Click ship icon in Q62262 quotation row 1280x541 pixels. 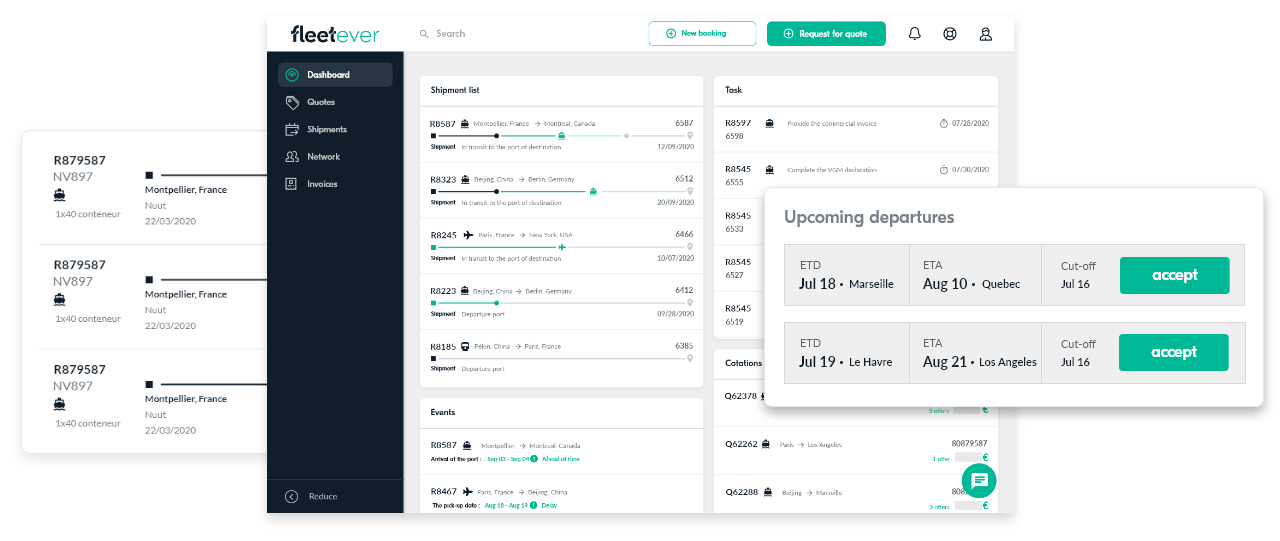pos(766,444)
